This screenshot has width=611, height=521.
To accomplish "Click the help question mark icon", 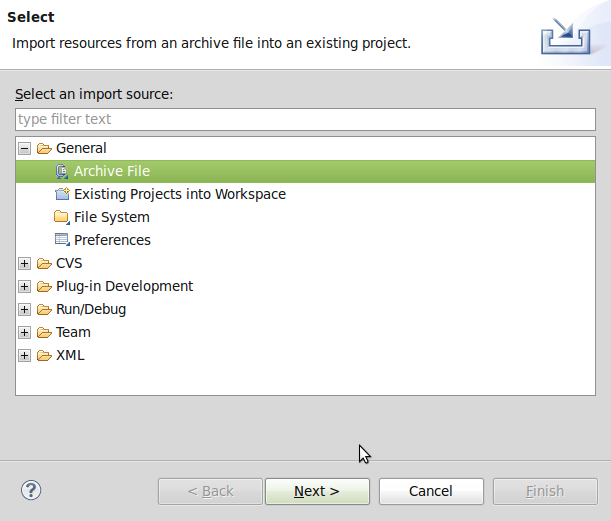I will click(31, 490).
